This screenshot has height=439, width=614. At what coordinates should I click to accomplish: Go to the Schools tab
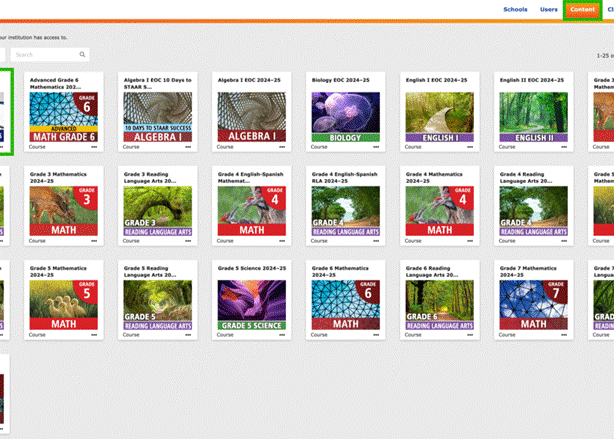(x=515, y=9)
